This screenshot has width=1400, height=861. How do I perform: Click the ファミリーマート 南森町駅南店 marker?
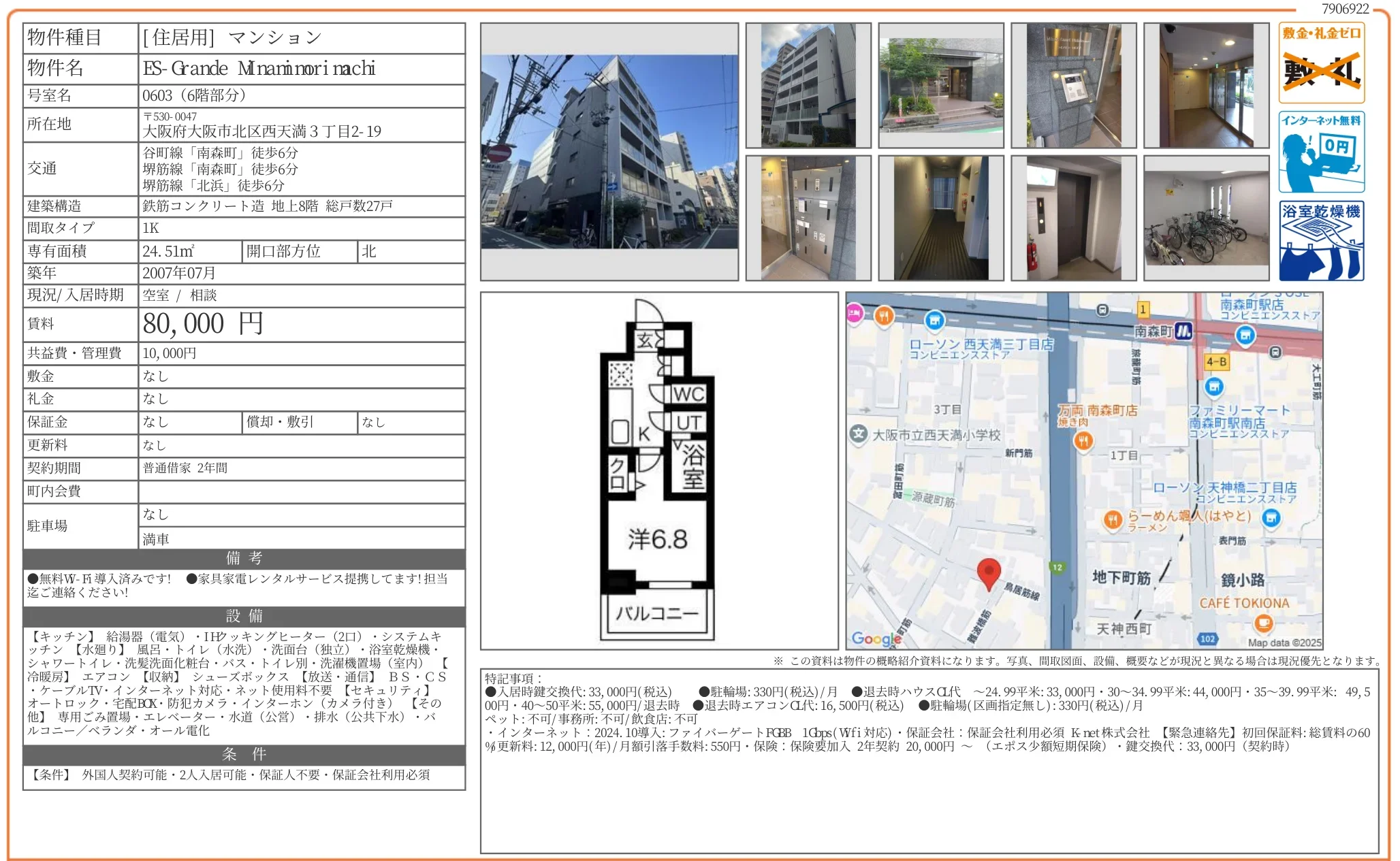[1213, 387]
